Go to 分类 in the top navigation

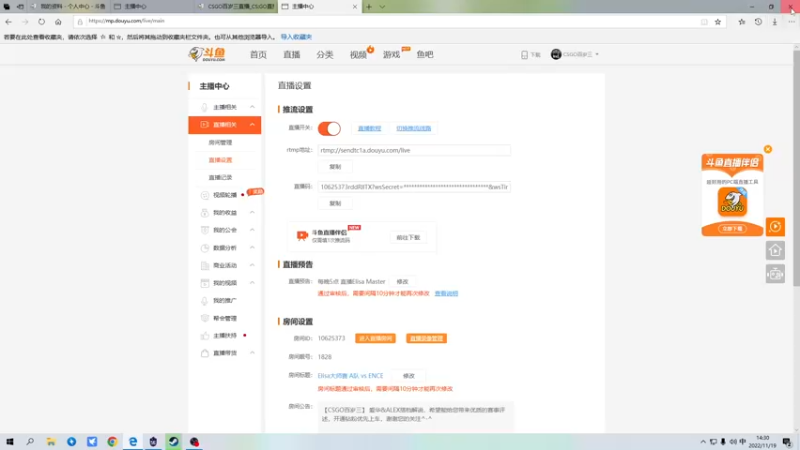pyautogui.click(x=324, y=55)
